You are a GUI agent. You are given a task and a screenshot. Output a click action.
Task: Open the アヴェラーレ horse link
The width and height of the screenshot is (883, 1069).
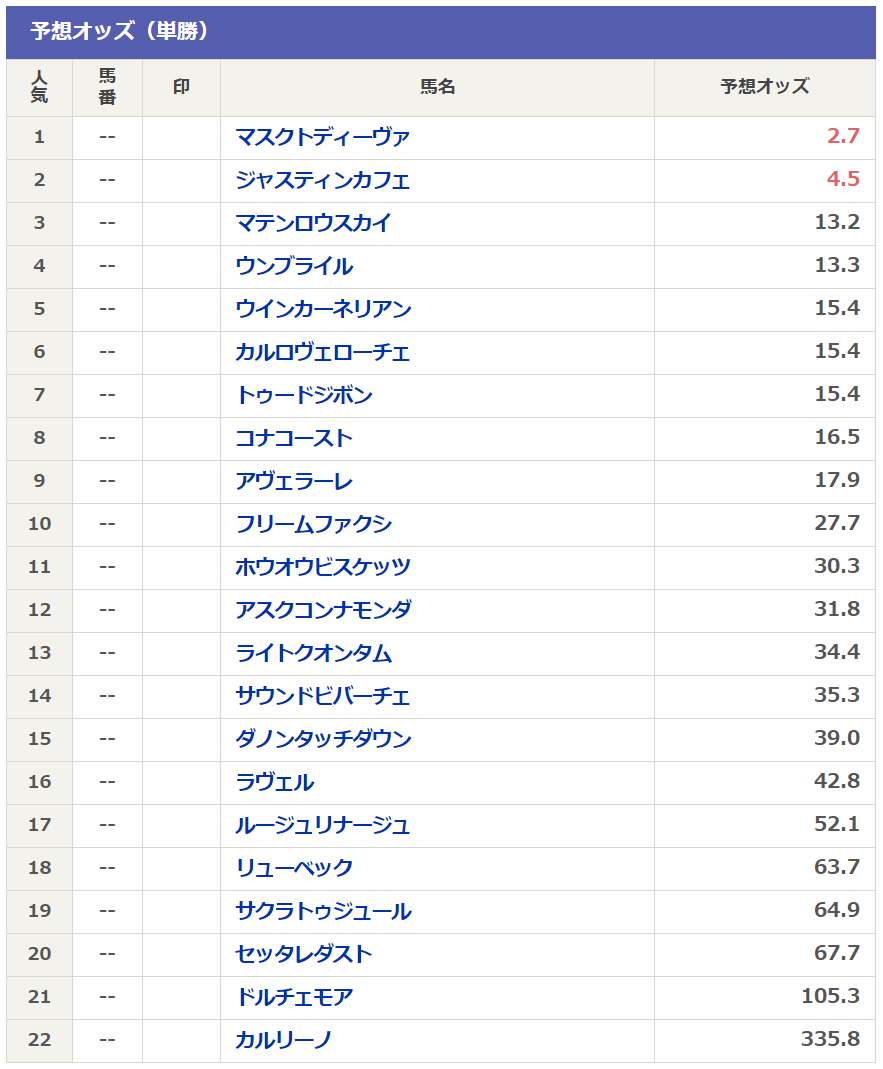click(x=294, y=481)
